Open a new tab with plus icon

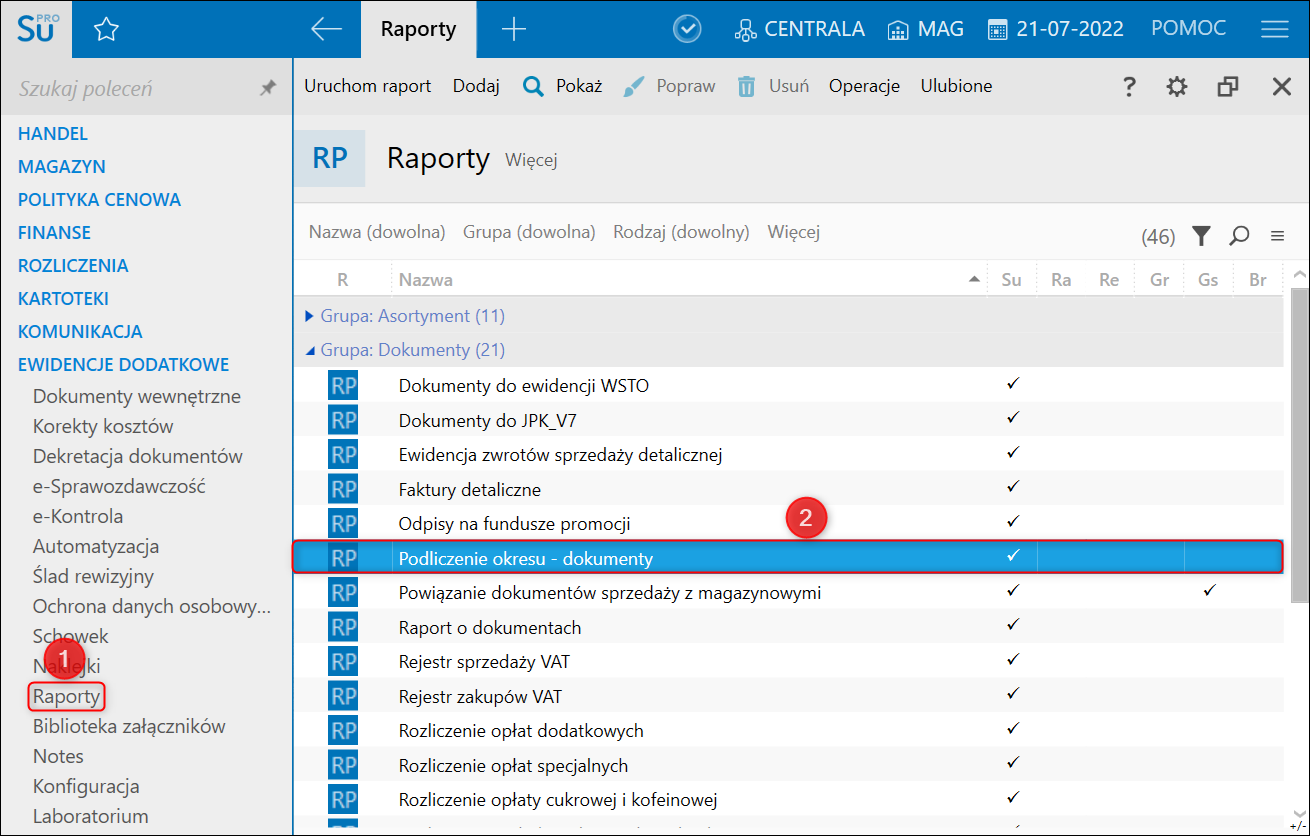pos(513,30)
